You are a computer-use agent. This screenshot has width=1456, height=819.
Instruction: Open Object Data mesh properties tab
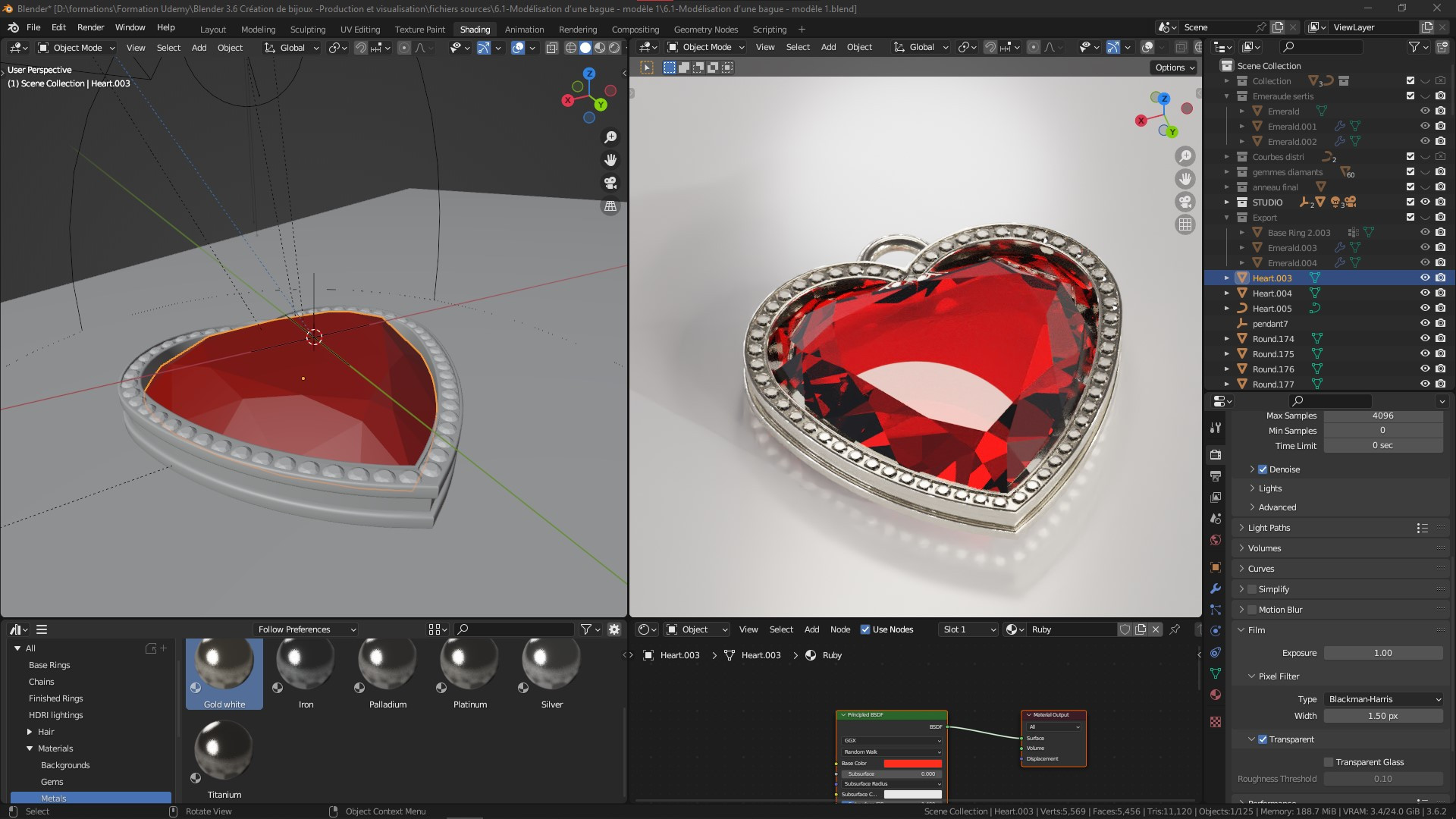(x=1216, y=673)
